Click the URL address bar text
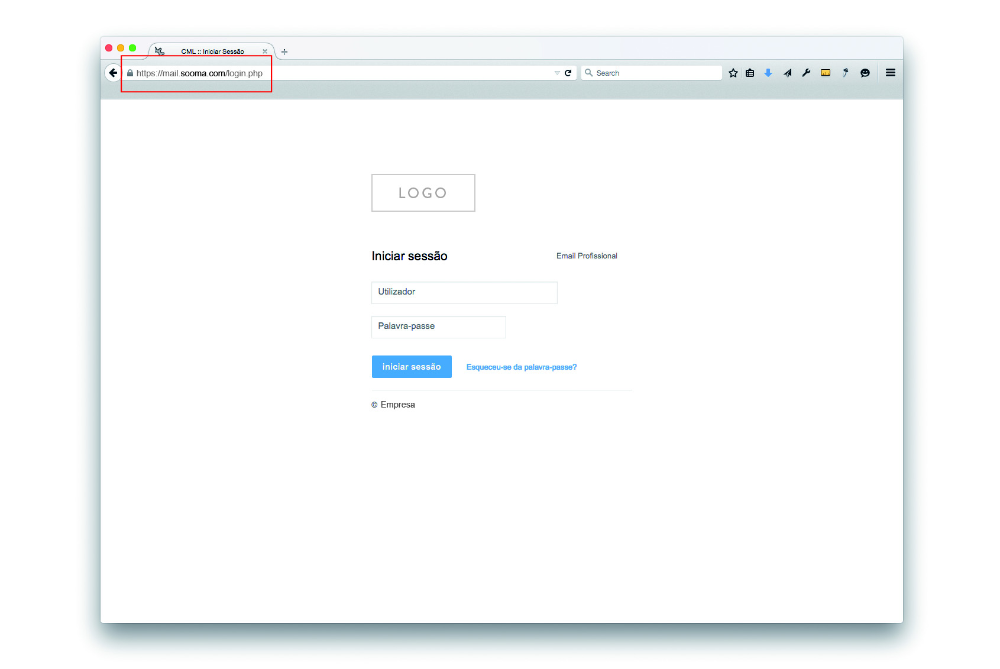 click(199, 73)
